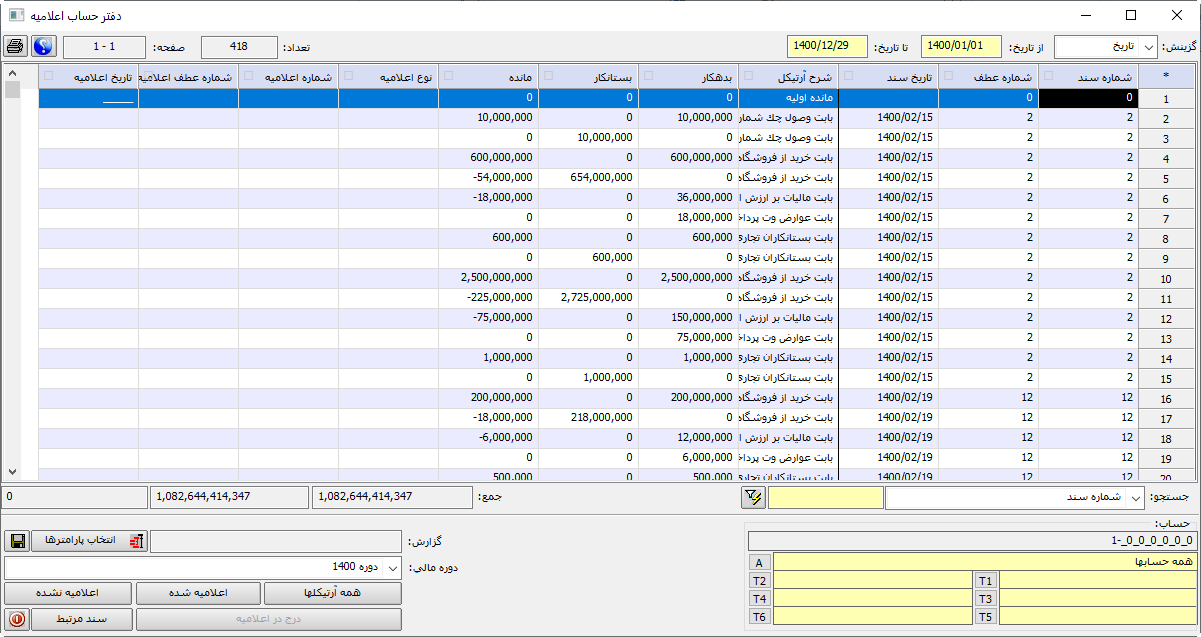The height and width of the screenshot is (637, 1201).
Task: Open the دوره مالی dropdown
Action: point(392,567)
